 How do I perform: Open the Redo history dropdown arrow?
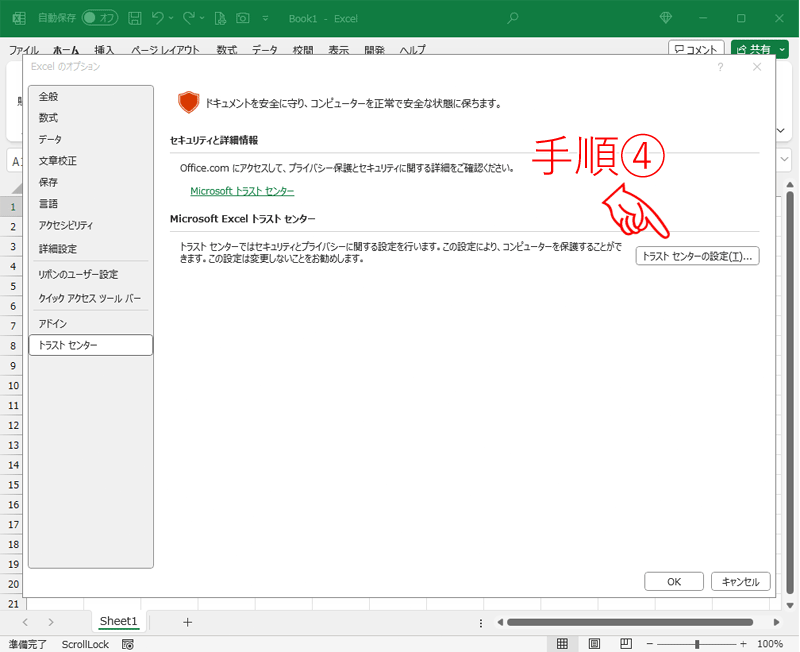(202, 18)
